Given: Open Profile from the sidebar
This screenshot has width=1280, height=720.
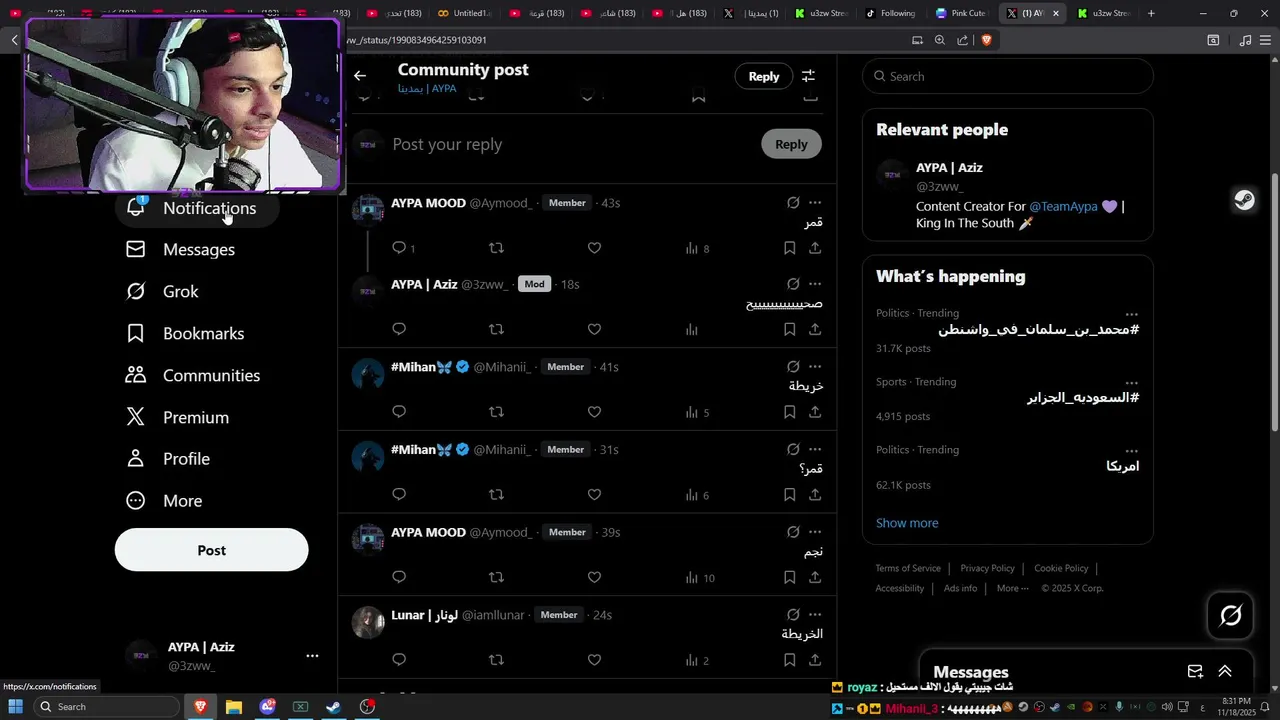Looking at the screenshot, I should (x=168, y=459).
